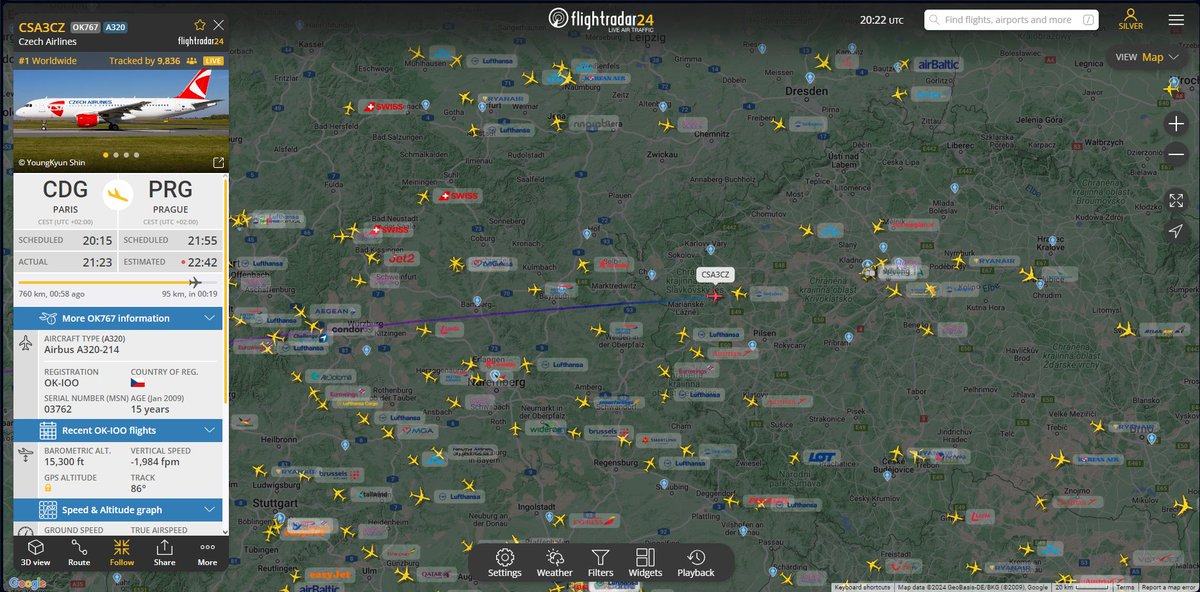This screenshot has height=592, width=1200.
Task: Click the CSA3CZ callsign label on map
Action: point(716,274)
